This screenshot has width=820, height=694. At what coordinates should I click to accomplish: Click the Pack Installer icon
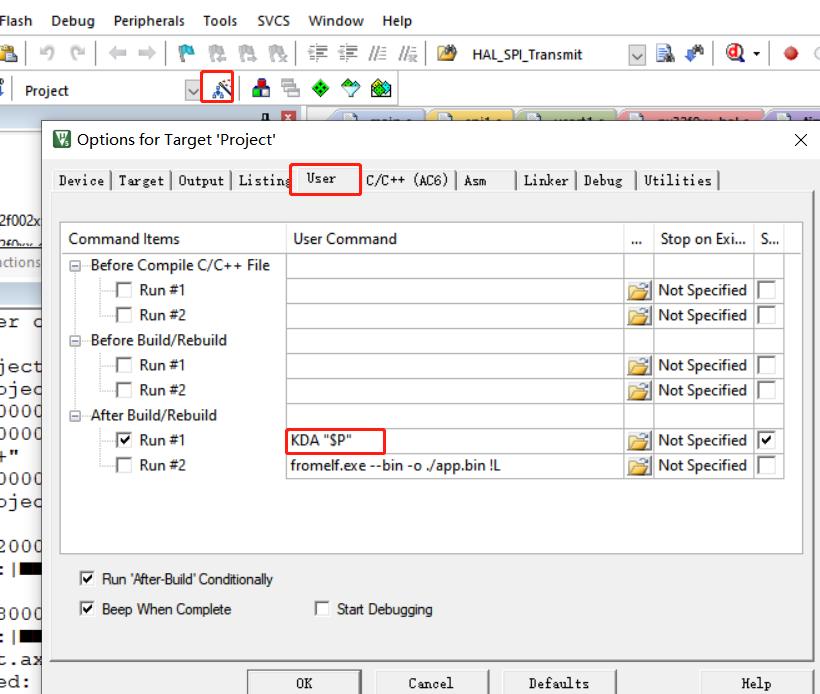pos(381,89)
